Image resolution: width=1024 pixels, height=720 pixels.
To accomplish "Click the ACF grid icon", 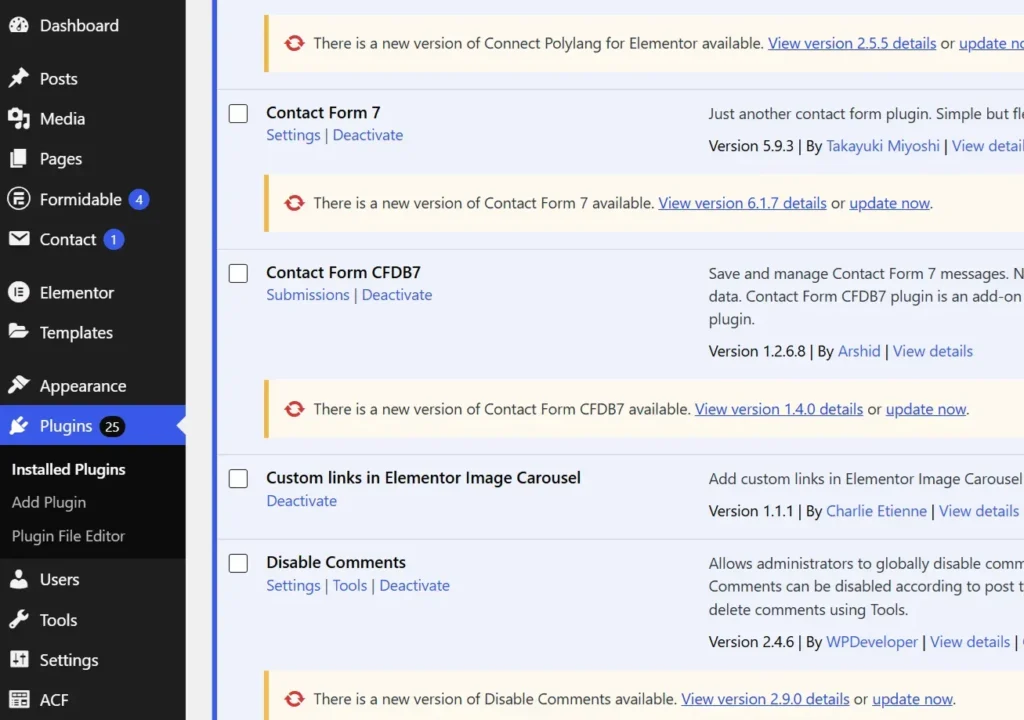I will 19,699.
